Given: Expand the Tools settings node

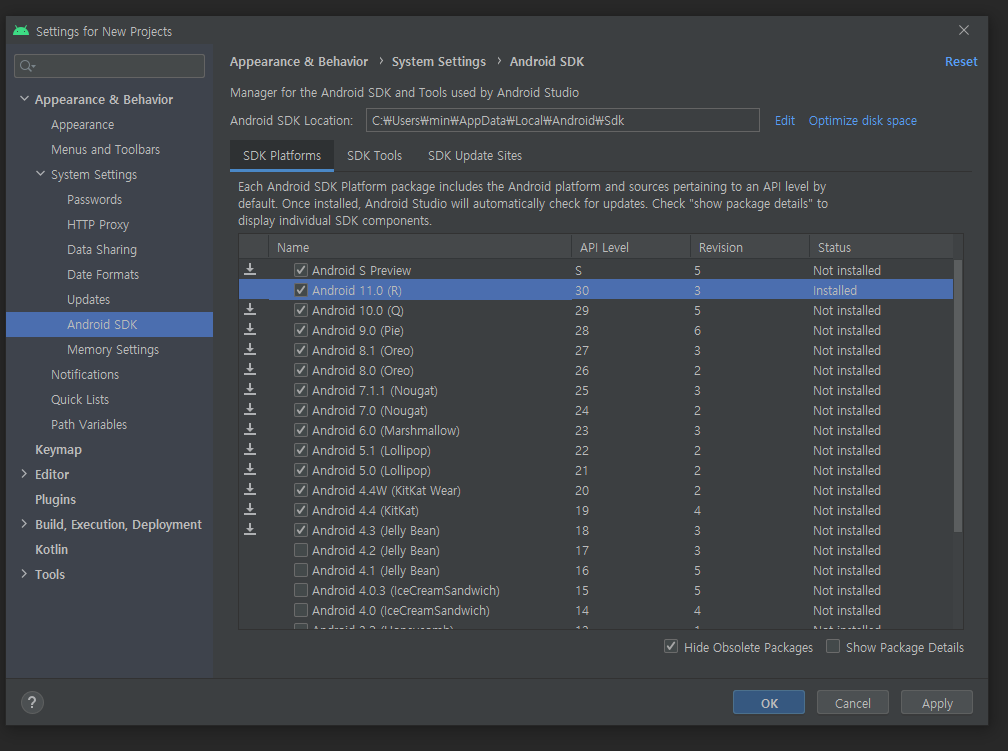Looking at the screenshot, I should [24, 574].
